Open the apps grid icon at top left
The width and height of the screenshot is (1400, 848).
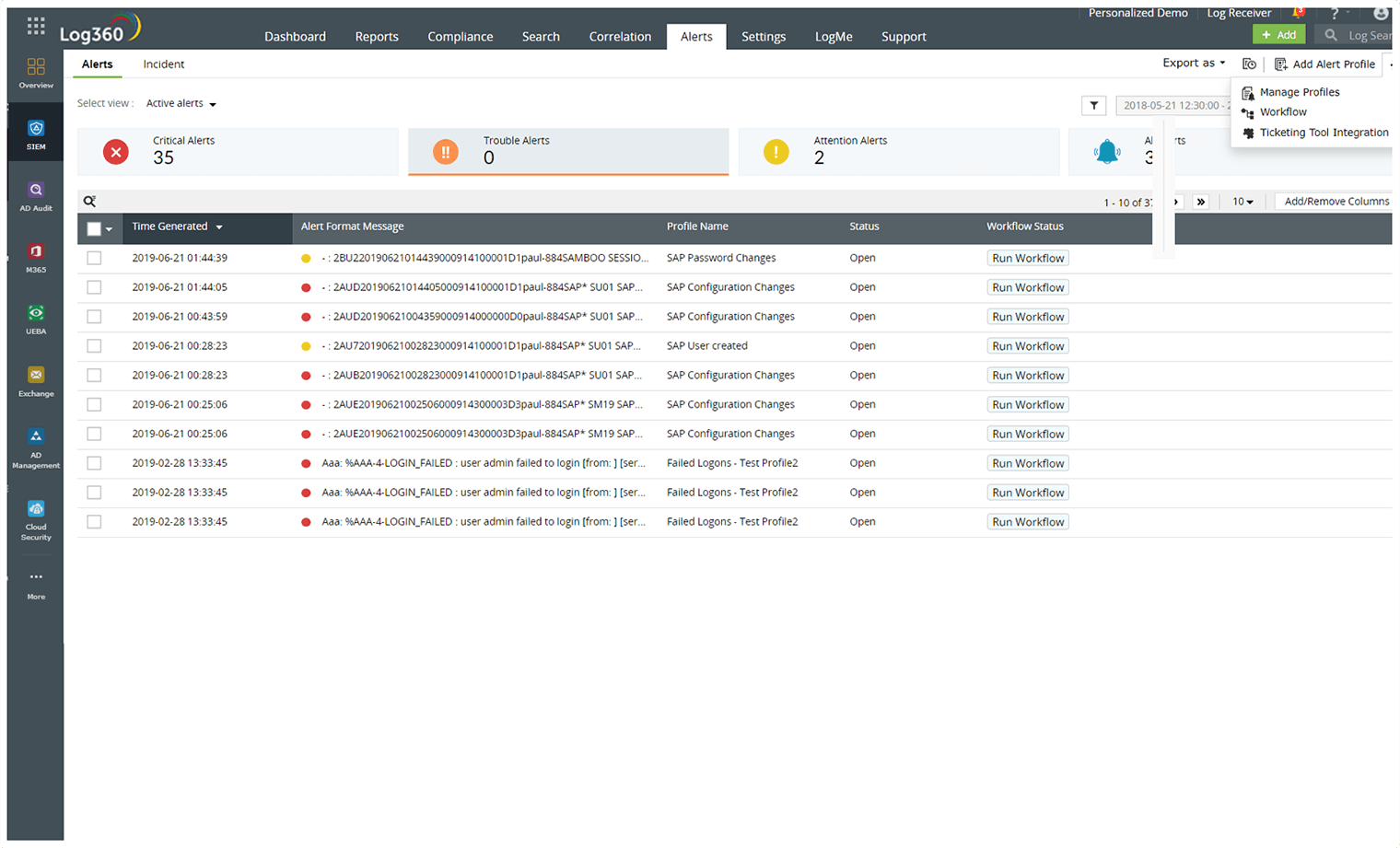[x=35, y=25]
